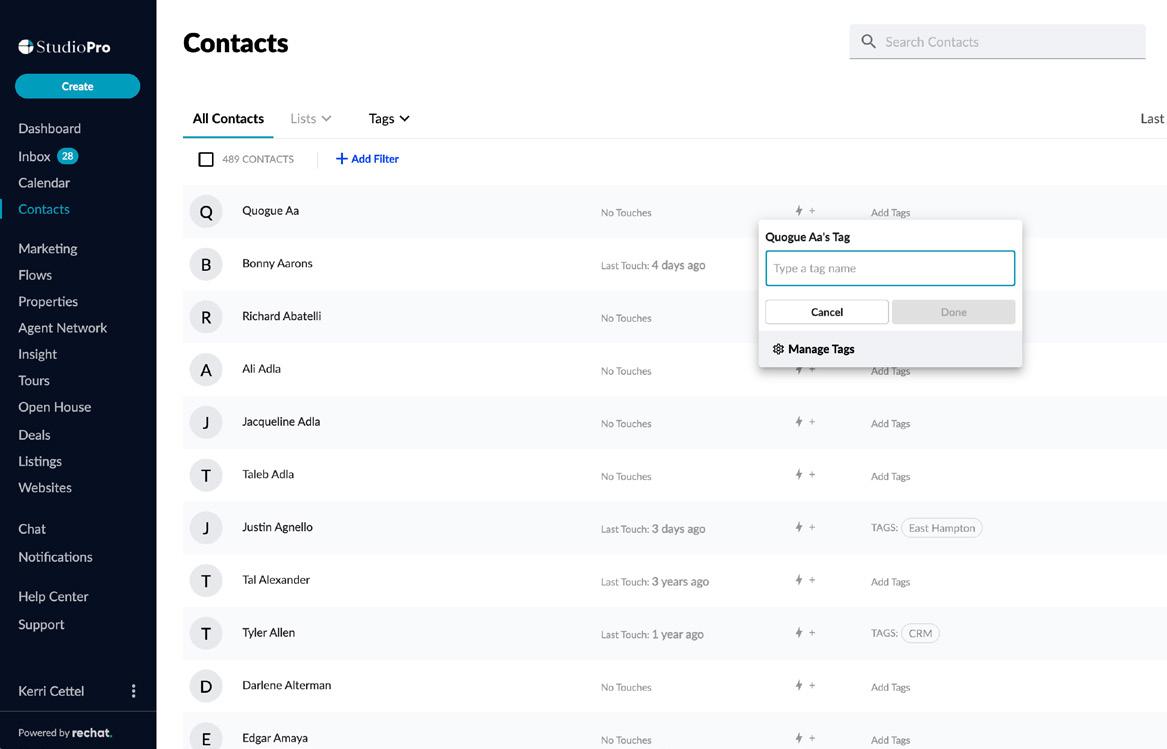Click the search magnifier icon

(x=868, y=42)
